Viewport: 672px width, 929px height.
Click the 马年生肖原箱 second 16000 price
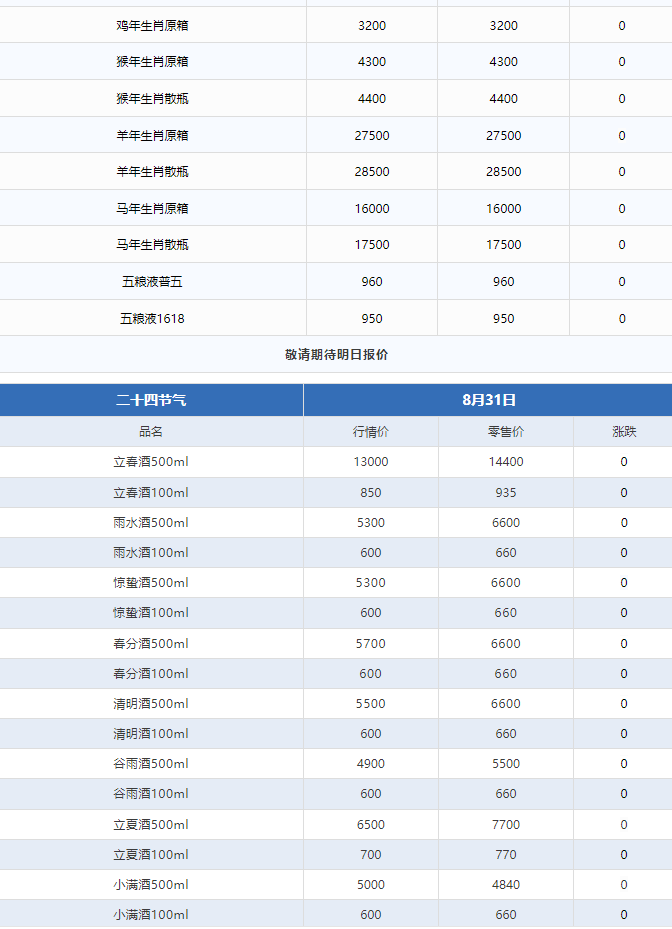click(x=504, y=208)
